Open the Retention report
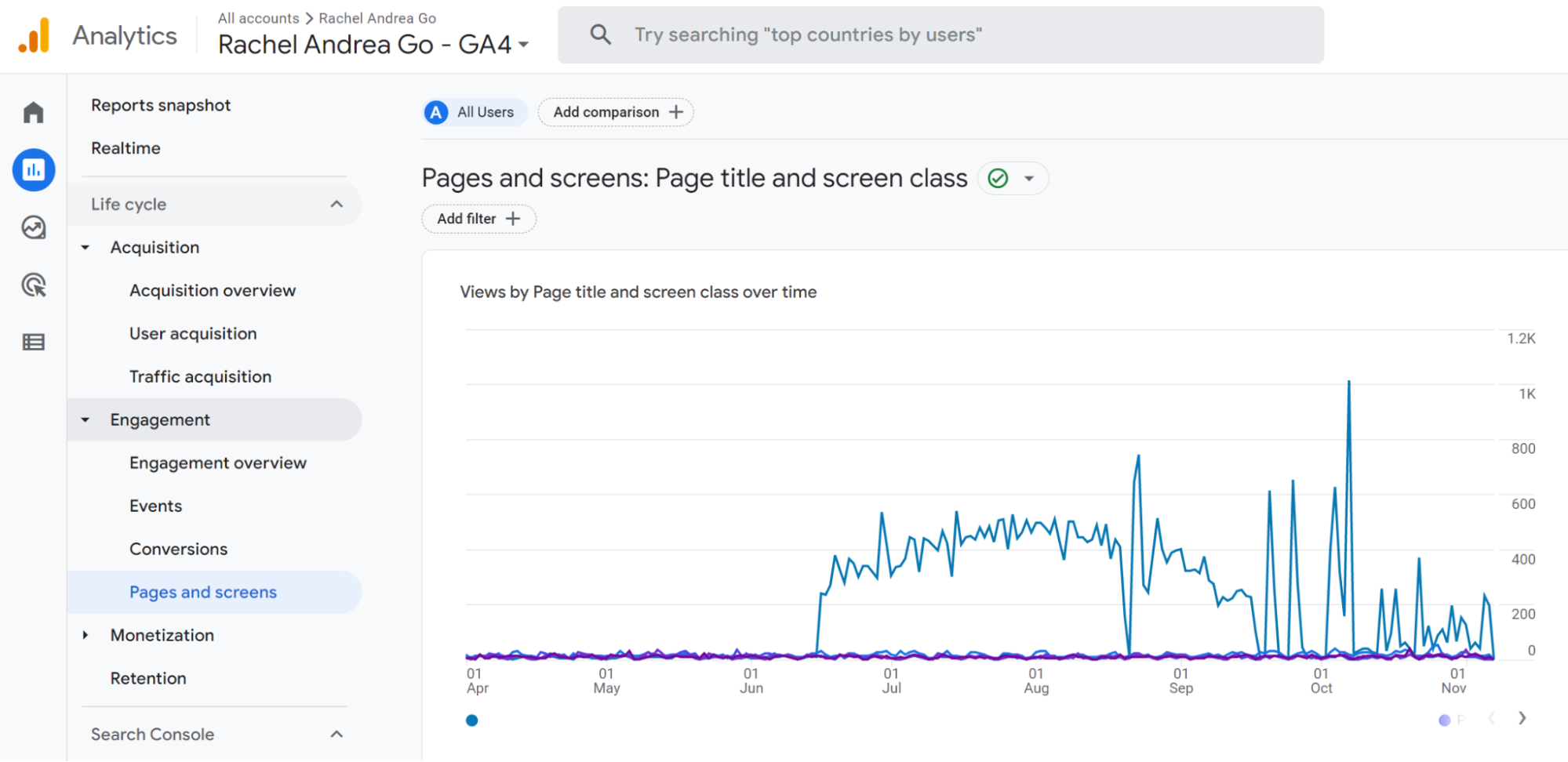The image size is (1568, 762). coord(148,679)
